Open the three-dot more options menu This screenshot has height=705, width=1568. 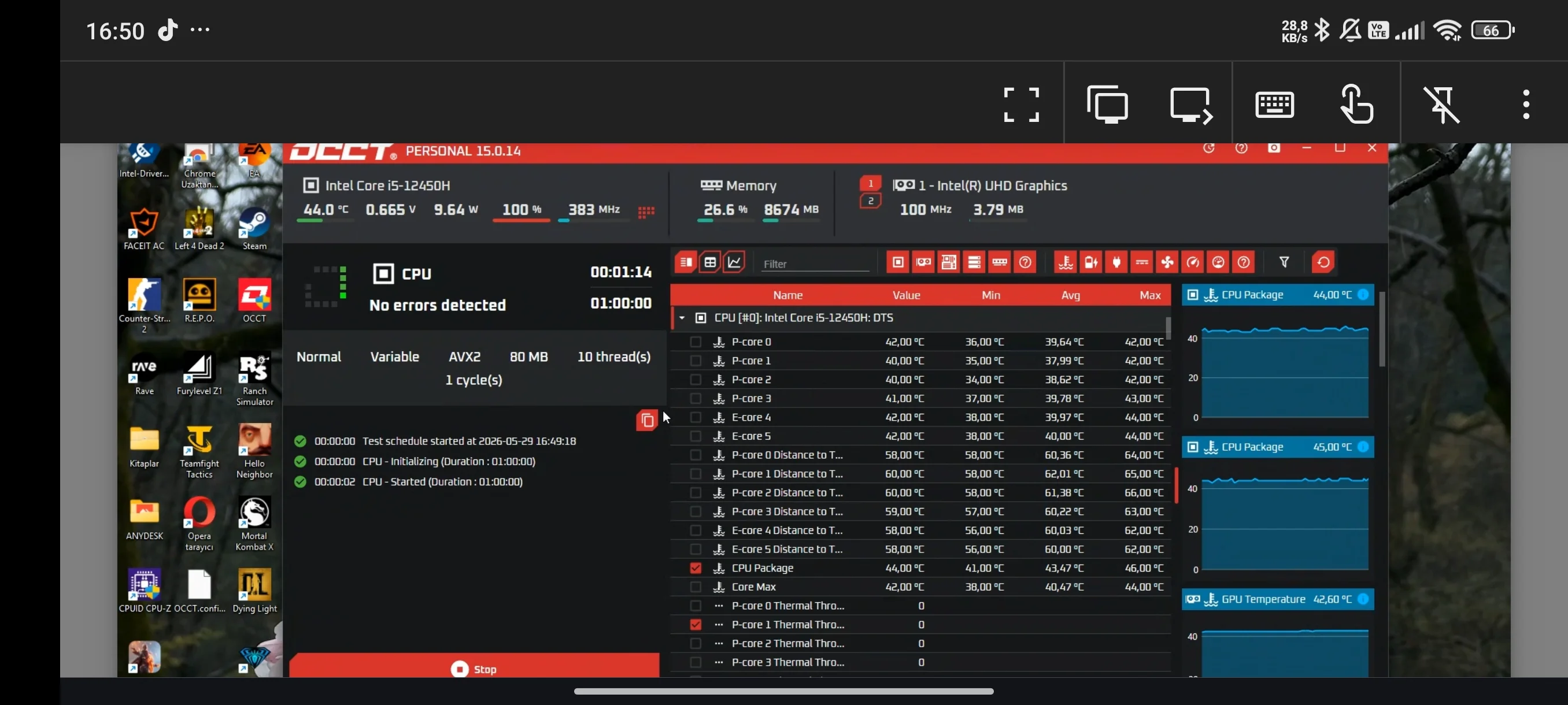click(1525, 105)
